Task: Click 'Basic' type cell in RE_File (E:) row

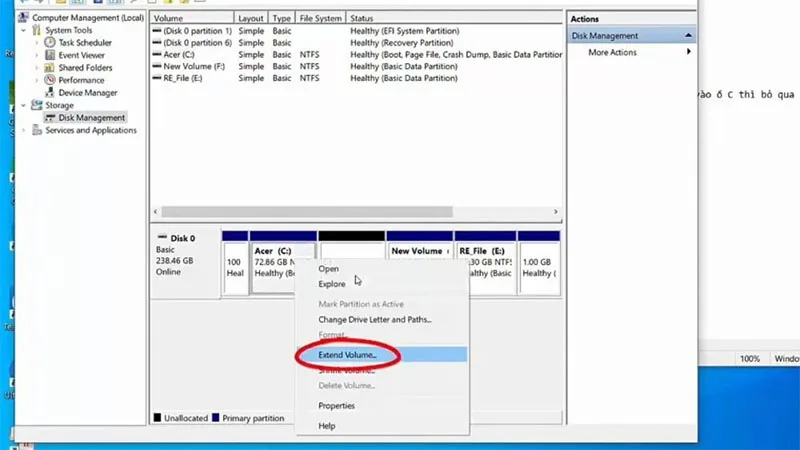Action: pyautogui.click(x=282, y=78)
